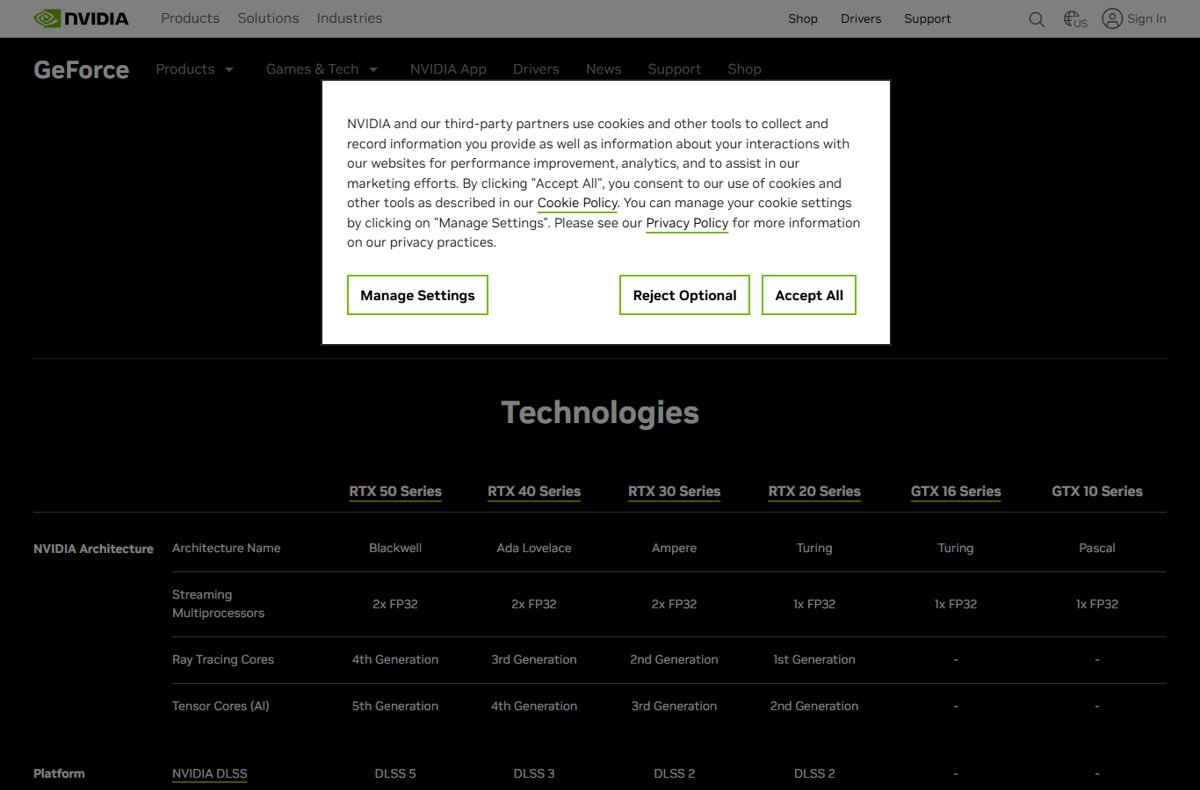Open Drivers in the GeForce navigation
This screenshot has width=1200, height=790.
536,69
